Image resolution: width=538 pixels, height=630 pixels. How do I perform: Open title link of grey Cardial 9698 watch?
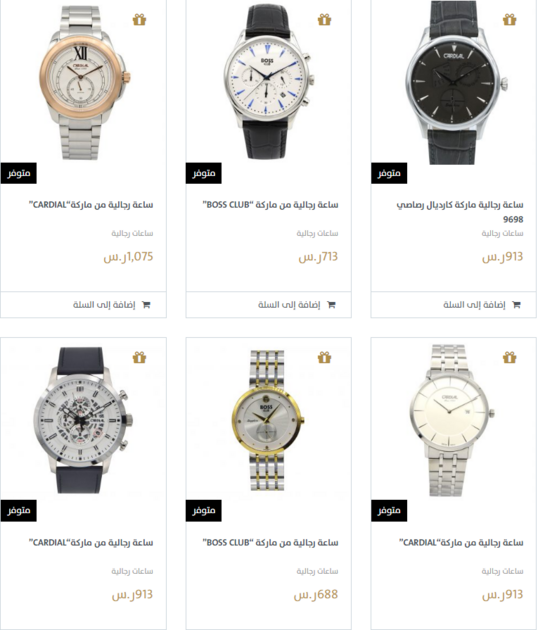pyautogui.click(x=460, y=212)
